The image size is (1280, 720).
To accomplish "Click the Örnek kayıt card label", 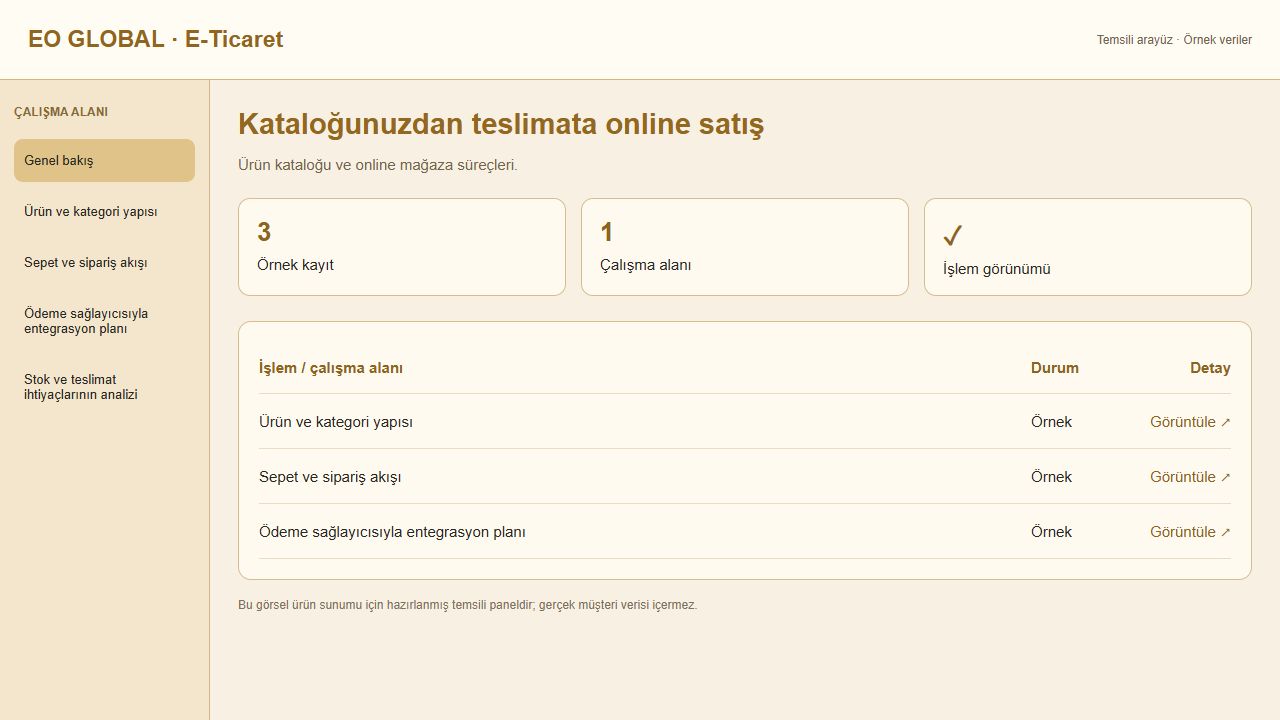I will (295, 265).
